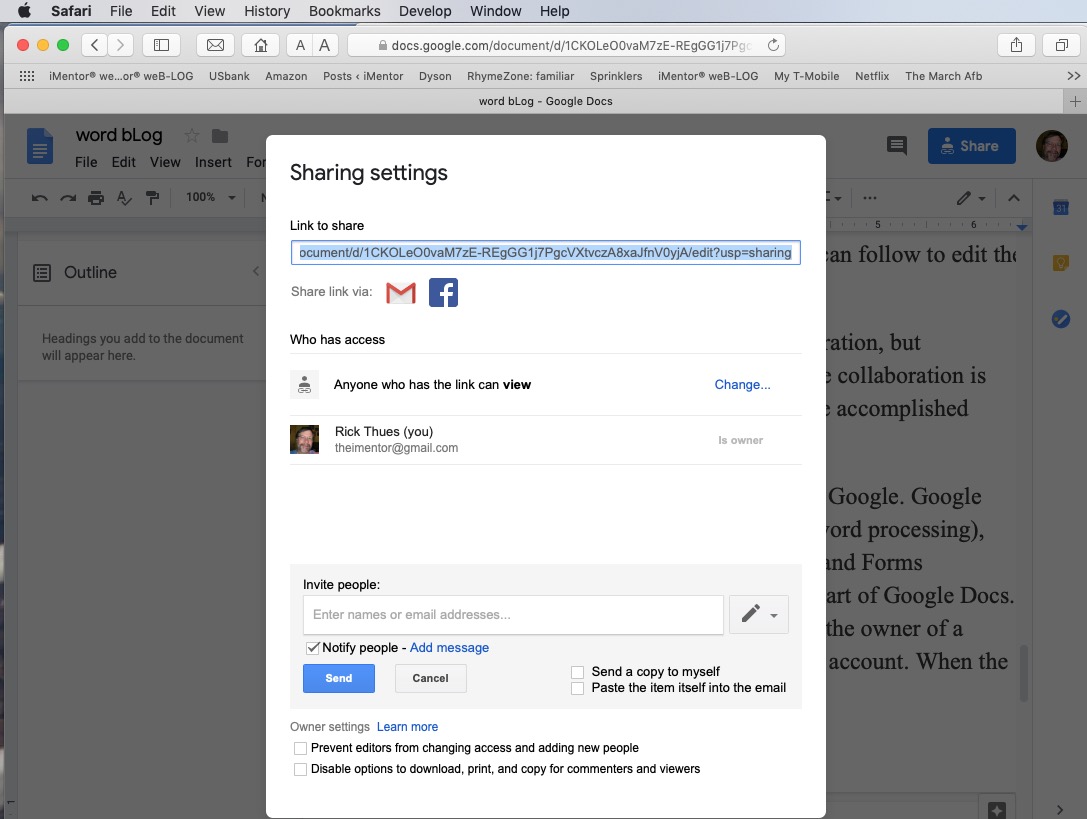This screenshot has height=819, width=1087.
Task: Click the Explore button at bottom right
Action: [x=997, y=809]
